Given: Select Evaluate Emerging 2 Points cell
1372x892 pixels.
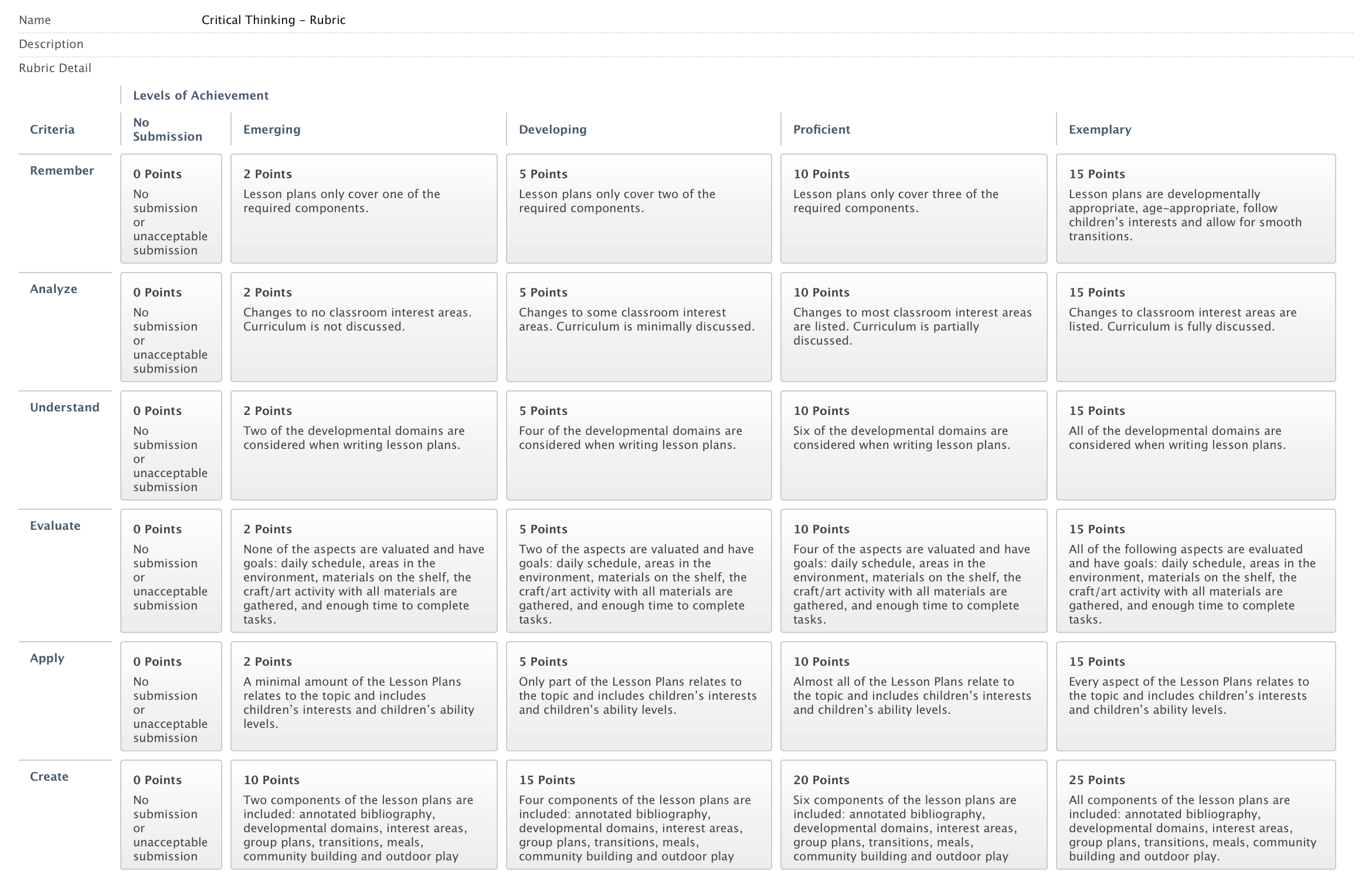Looking at the screenshot, I should 364,571.
